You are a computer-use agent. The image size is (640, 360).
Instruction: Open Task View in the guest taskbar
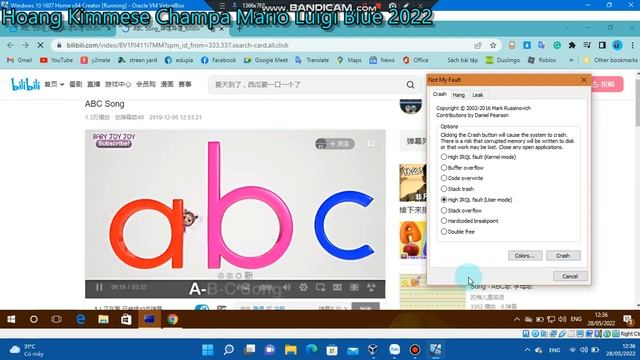coord(56,319)
